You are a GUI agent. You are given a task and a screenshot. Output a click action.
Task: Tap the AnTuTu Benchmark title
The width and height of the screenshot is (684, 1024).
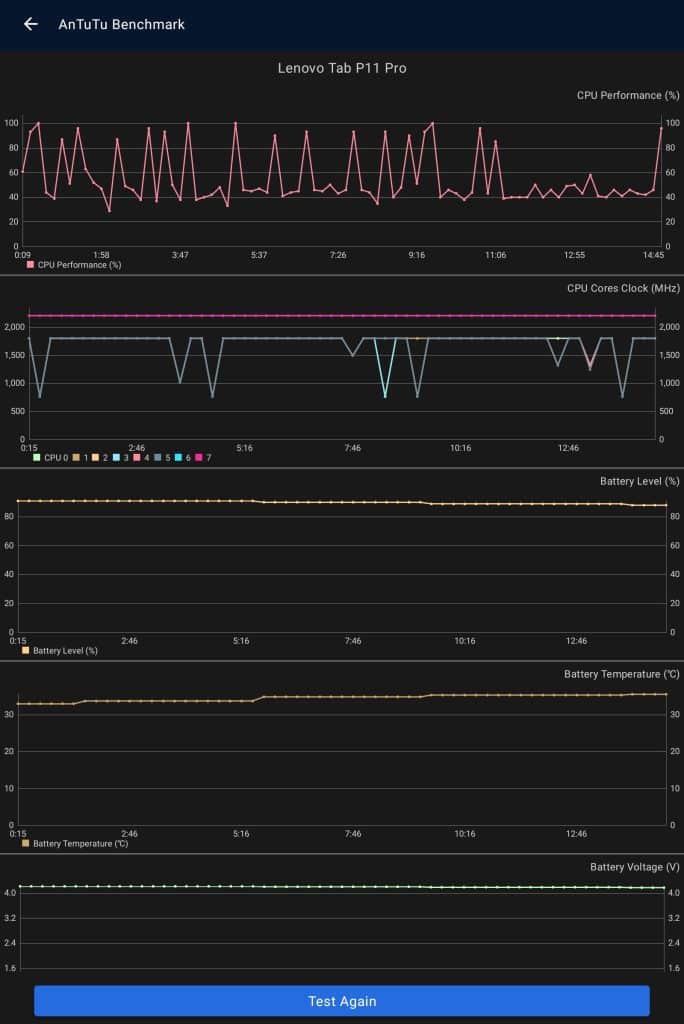122,24
